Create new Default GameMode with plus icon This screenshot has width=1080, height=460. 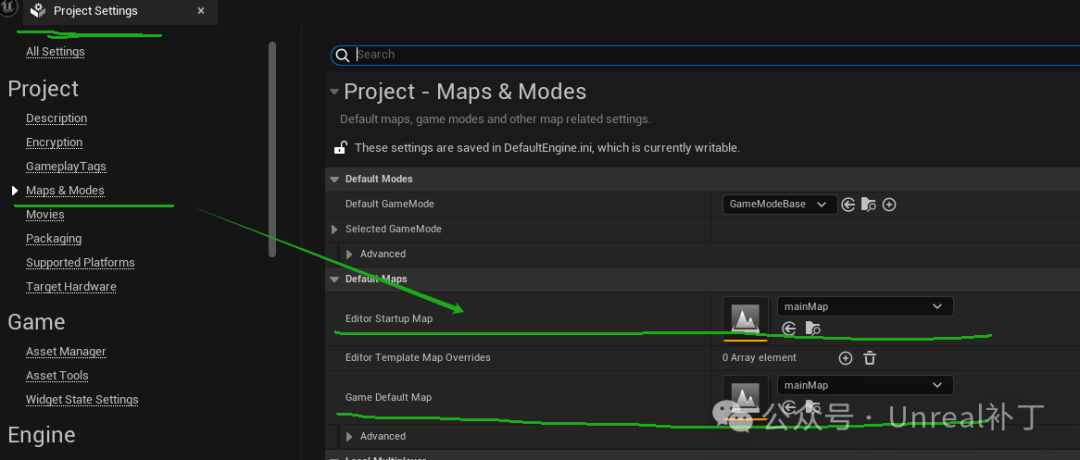(889, 205)
